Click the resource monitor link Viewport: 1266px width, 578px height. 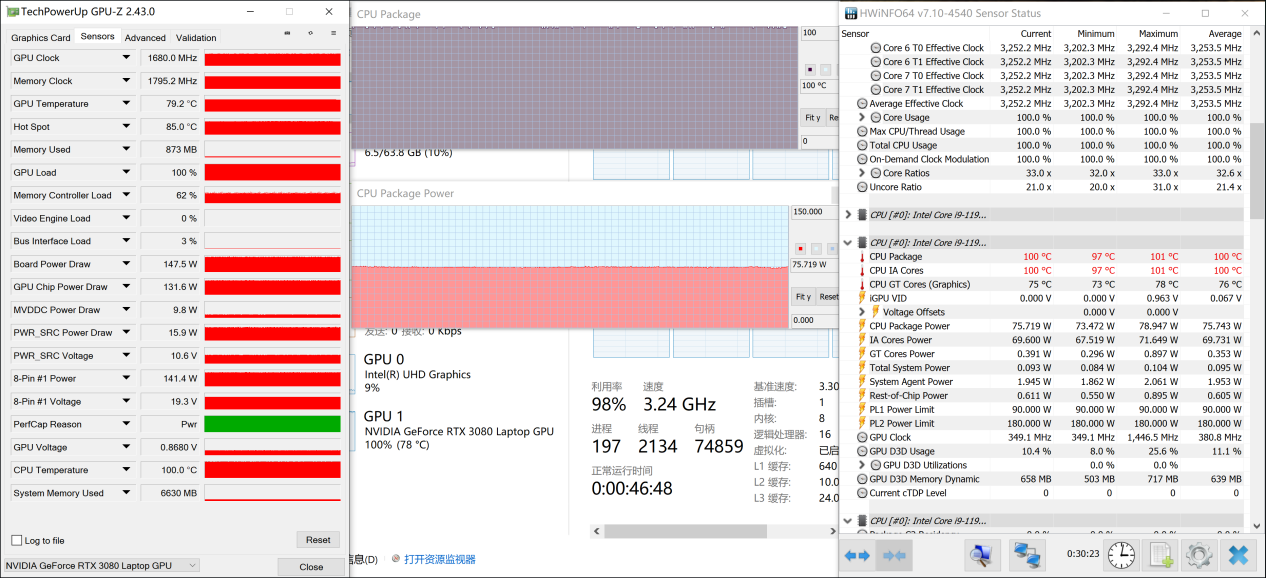(x=439, y=559)
